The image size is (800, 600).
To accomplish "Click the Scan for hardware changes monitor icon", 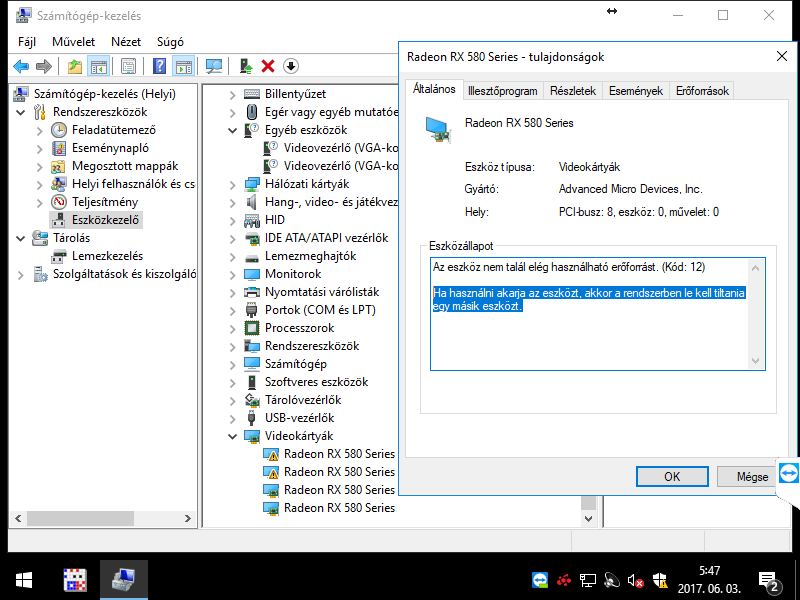I will 213,66.
